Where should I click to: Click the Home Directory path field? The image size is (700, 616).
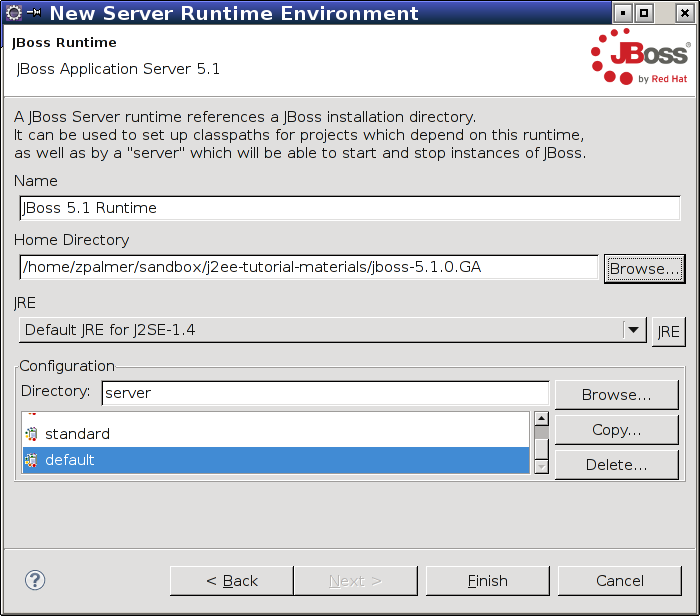click(x=309, y=267)
